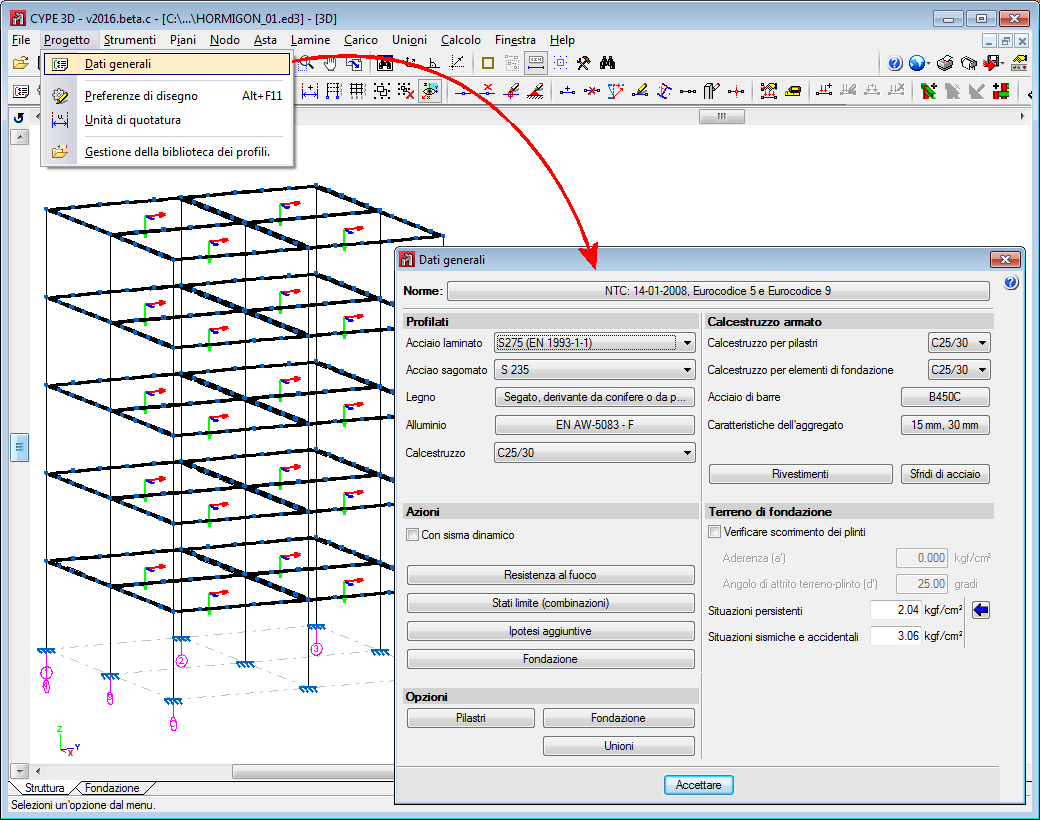Open Gestione della biblioteca dei profili
This screenshot has width=1040, height=820.
[x=167, y=152]
